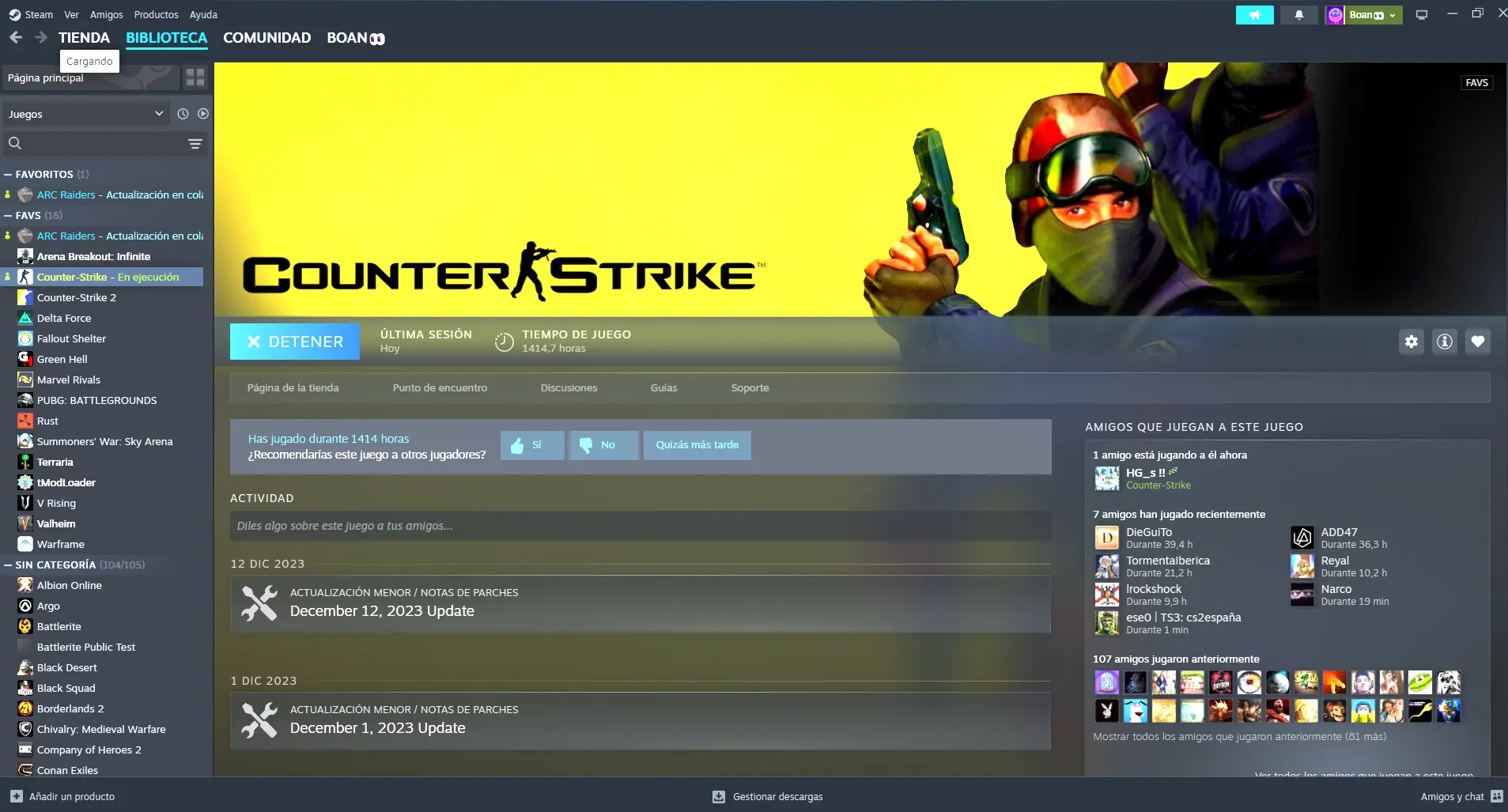Click the thumbs-down No button
The image size is (1508, 812).
click(x=605, y=445)
